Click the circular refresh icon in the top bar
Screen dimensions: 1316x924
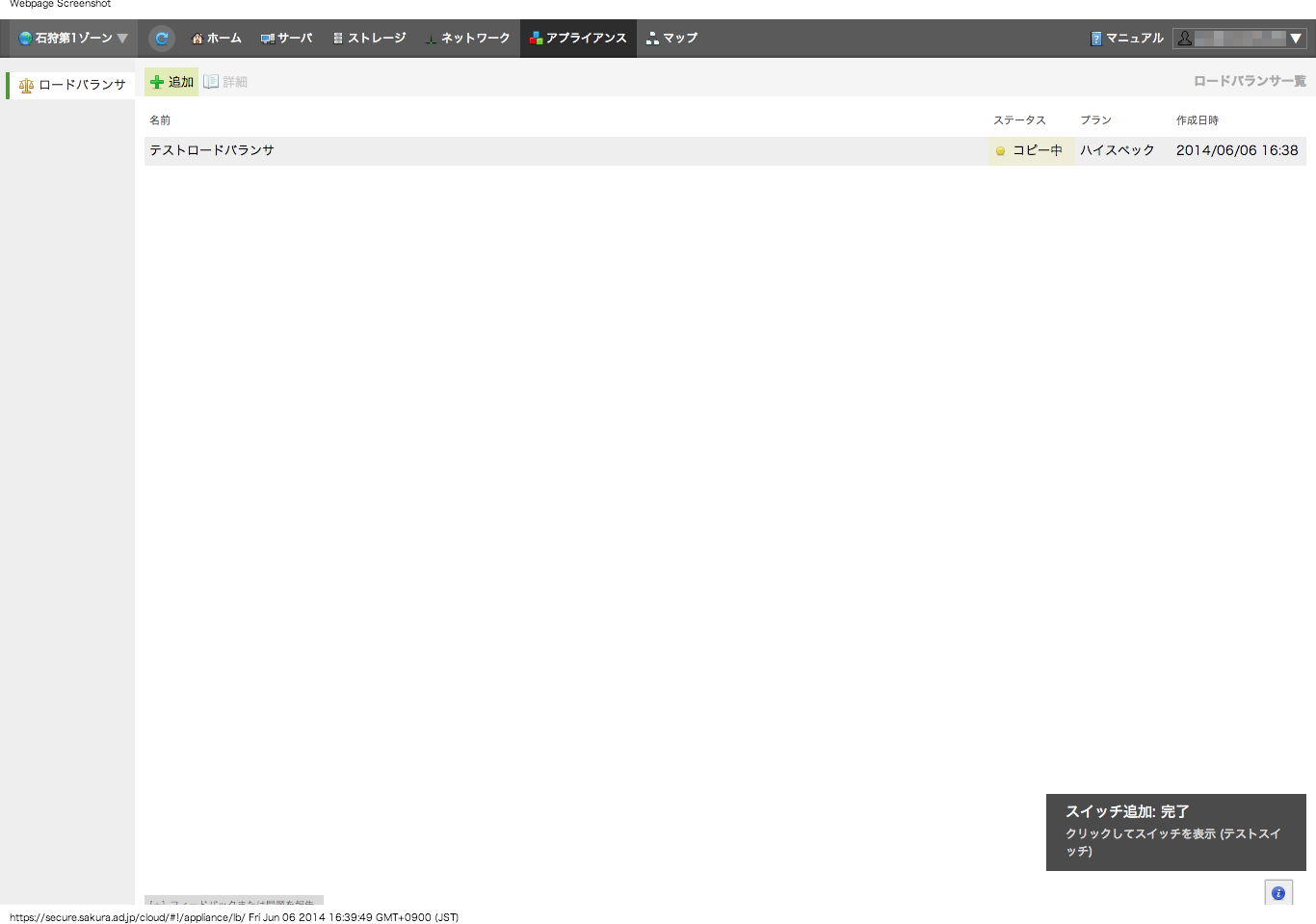pyautogui.click(x=162, y=39)
